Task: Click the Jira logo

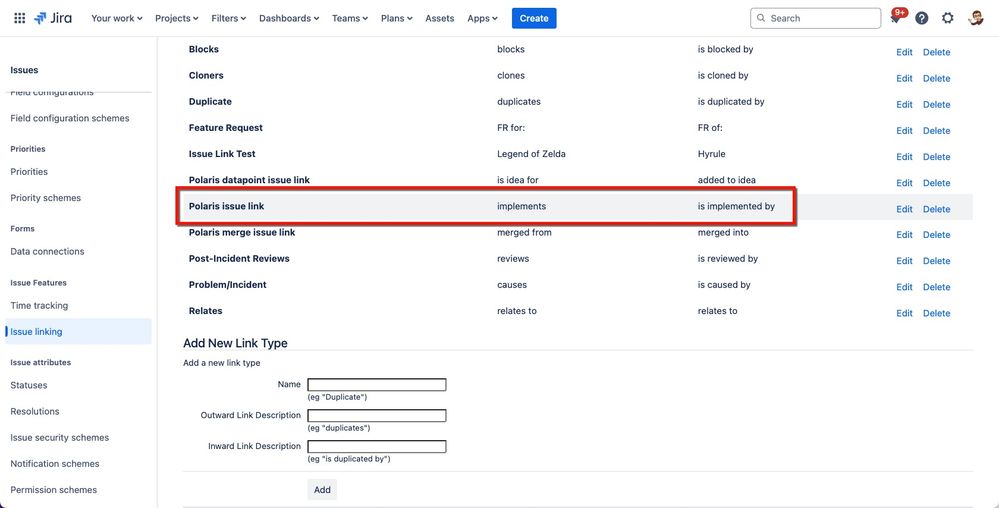Action: click(54, 18)
